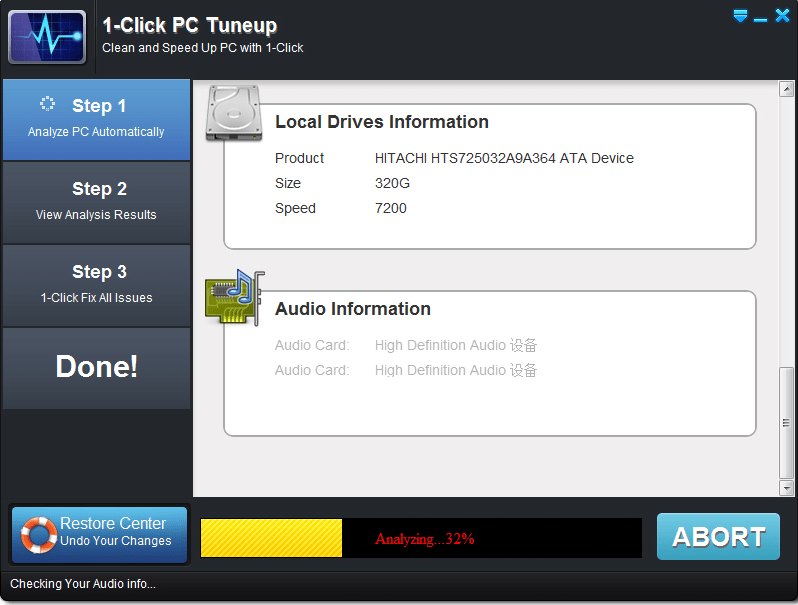Image resolution: width=798 pixels, height=605 pixels.
Task: Open Restore Center Undo Your Changes
Action: [99, 534]
